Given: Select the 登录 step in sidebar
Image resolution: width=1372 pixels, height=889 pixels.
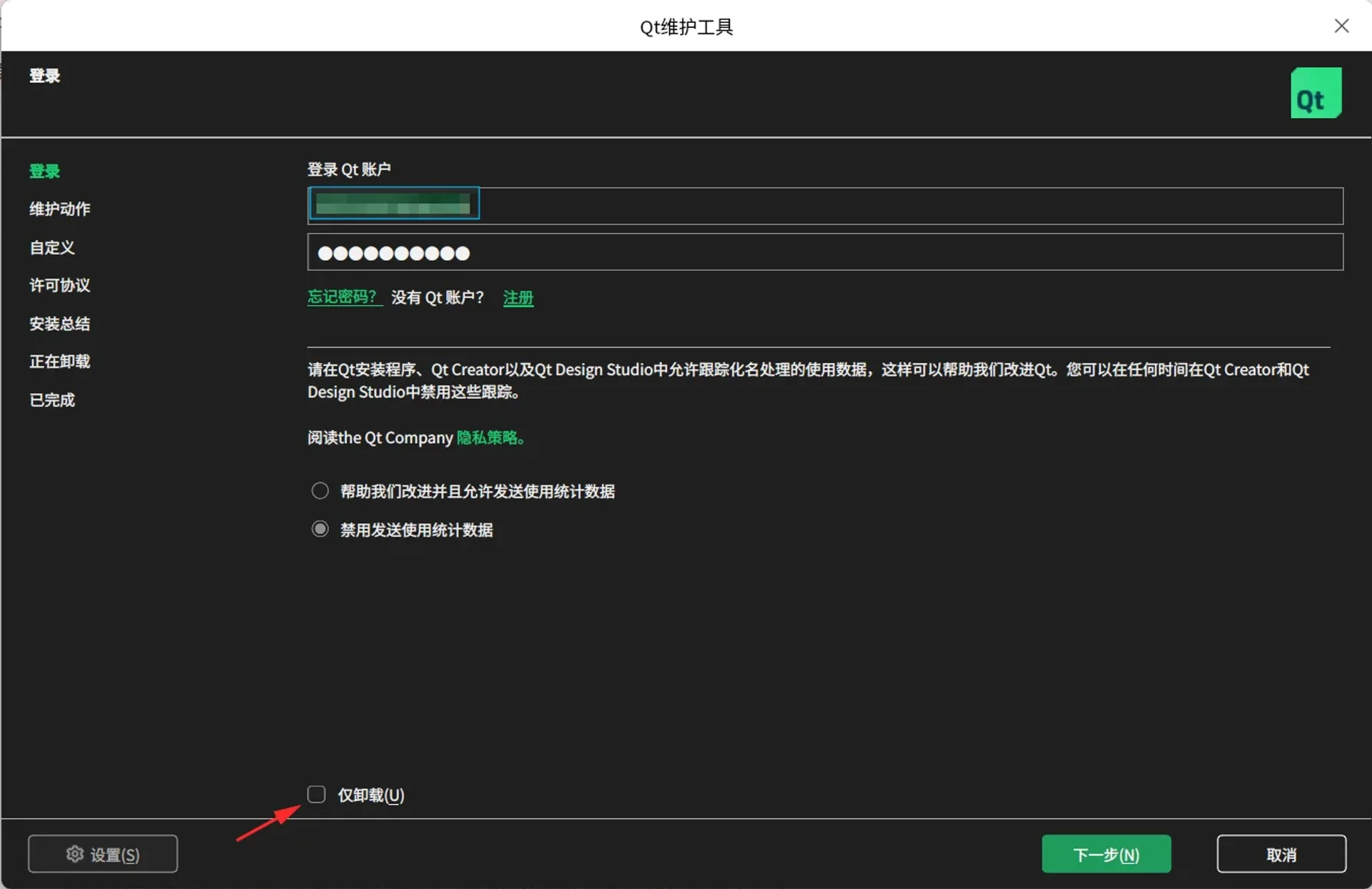Looking at the screenshot, I should 44,171.
